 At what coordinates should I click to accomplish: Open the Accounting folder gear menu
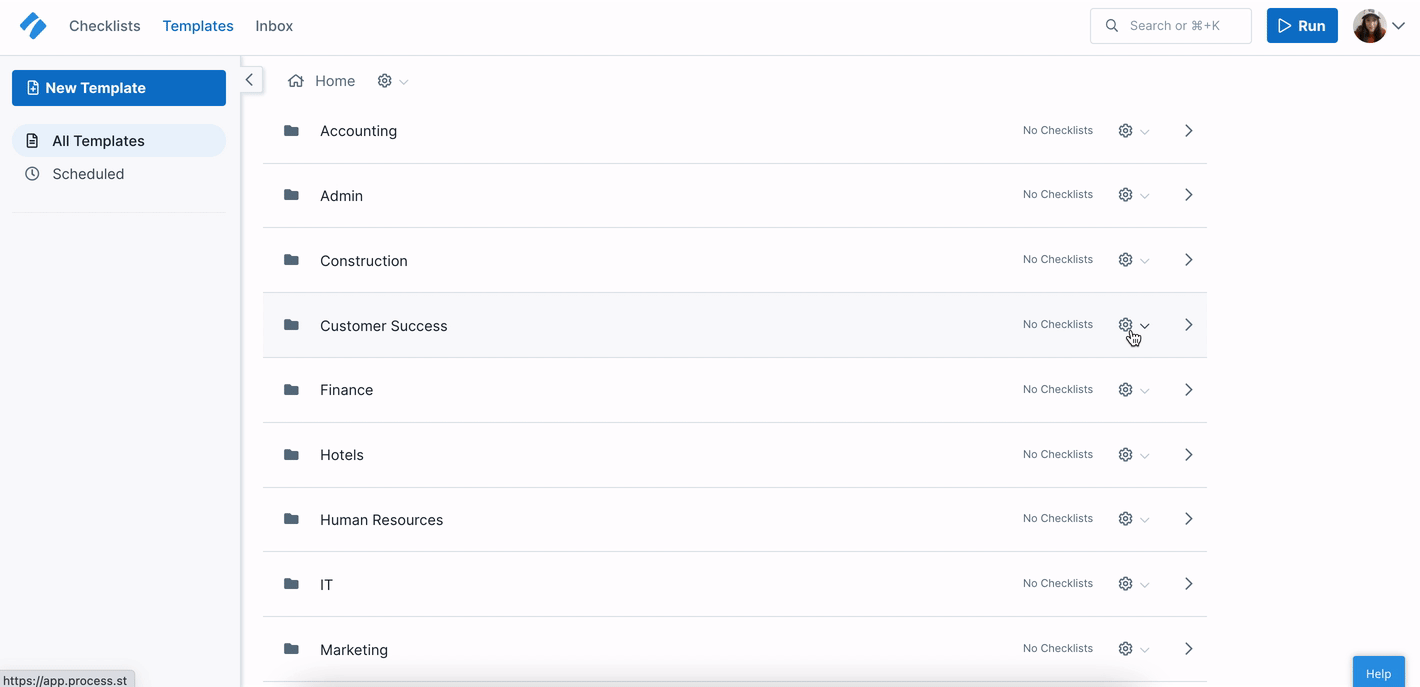pos(1133,131)
